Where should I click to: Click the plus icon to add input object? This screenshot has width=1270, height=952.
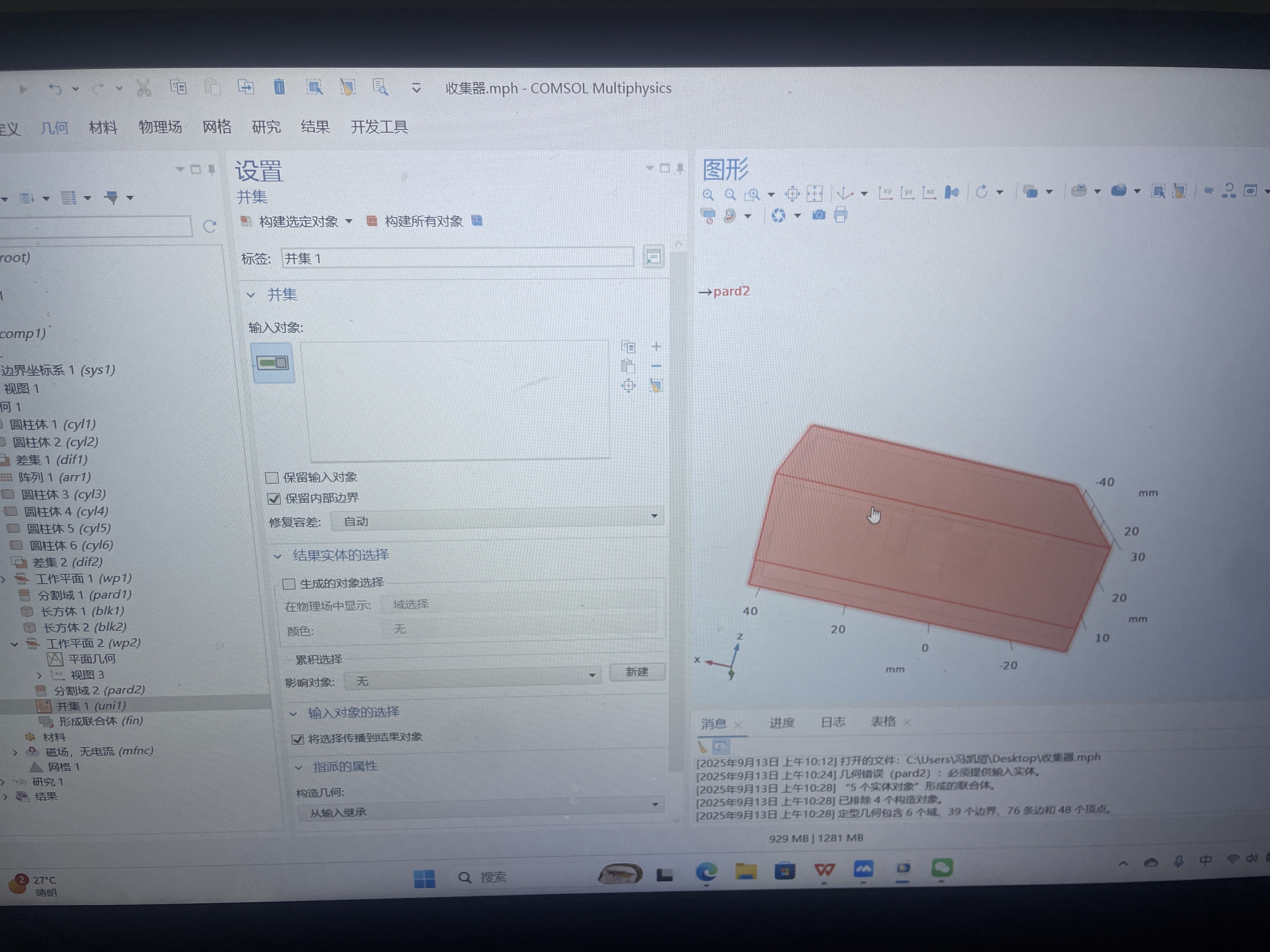(656, 346)
